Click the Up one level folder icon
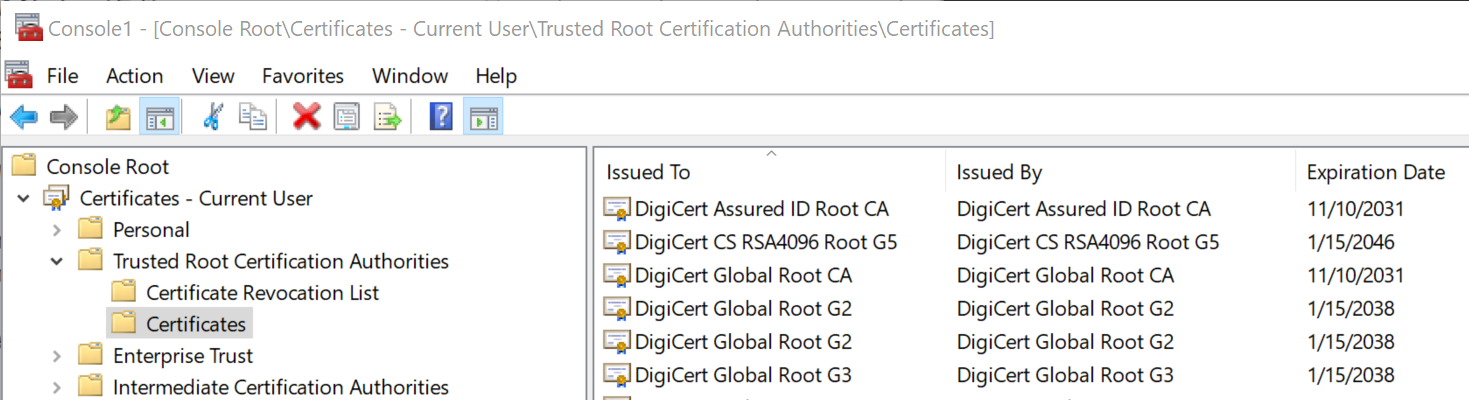Image resolution: width=1469 pixels, height=400 pixels. (118, 117)
